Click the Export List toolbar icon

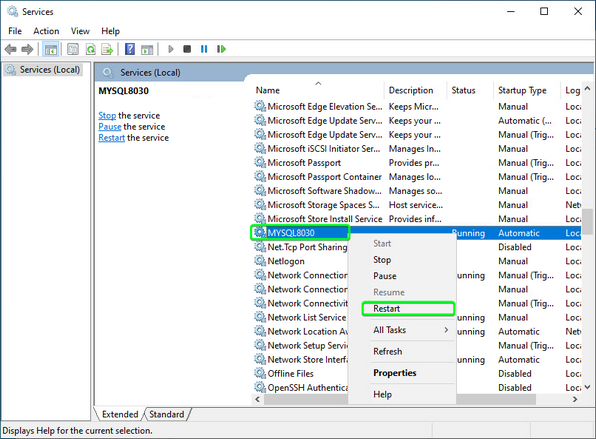point(108,49)
